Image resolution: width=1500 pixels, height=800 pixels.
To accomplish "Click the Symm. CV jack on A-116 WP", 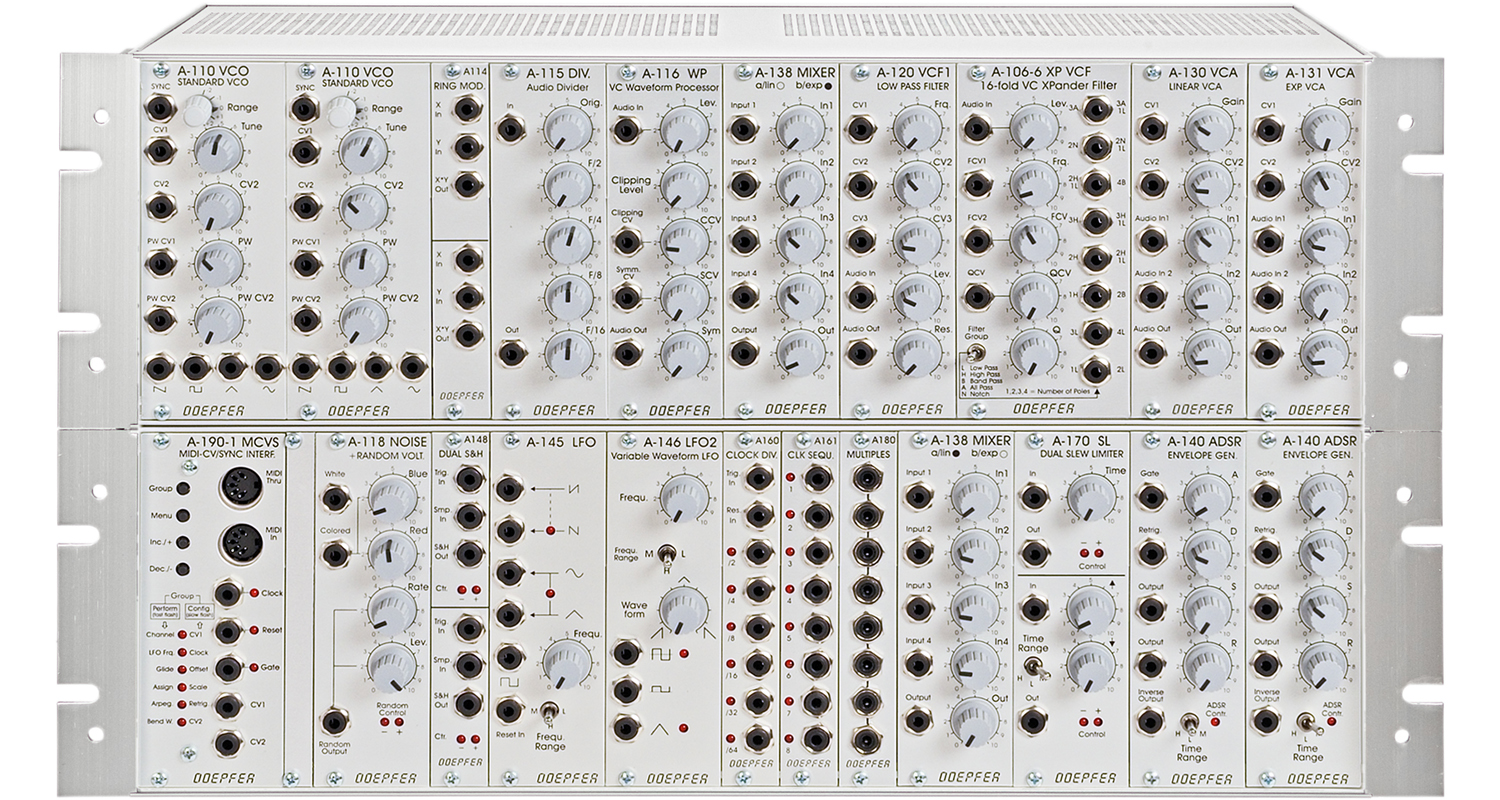I will pos(627,296).
